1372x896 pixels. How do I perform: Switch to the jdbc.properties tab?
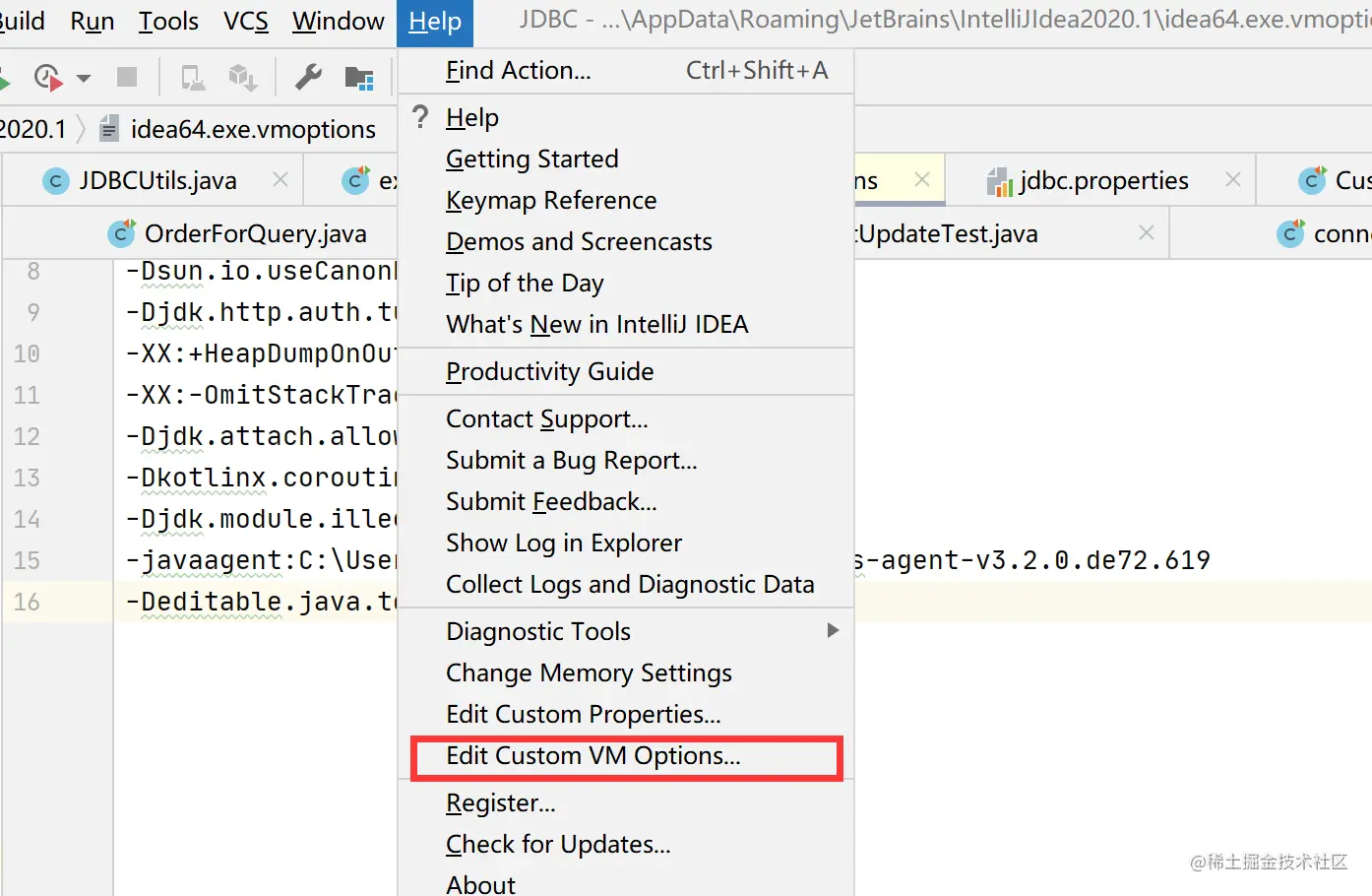click(1102, 180)
